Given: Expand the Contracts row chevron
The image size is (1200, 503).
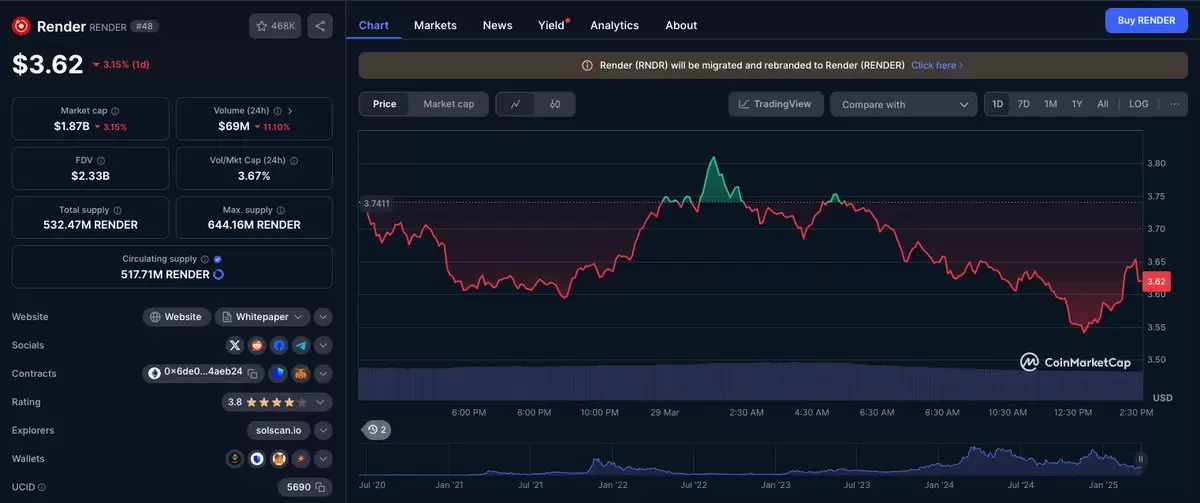Looking at the screenshot, I should 323,373.
